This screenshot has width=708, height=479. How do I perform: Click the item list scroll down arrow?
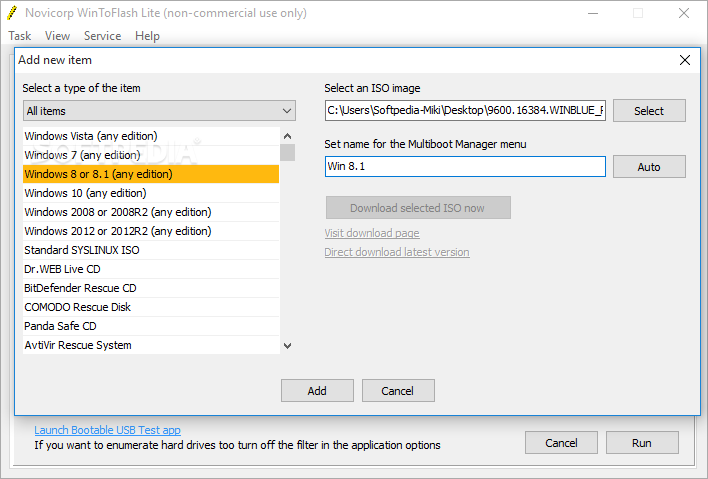coord(288,346)
